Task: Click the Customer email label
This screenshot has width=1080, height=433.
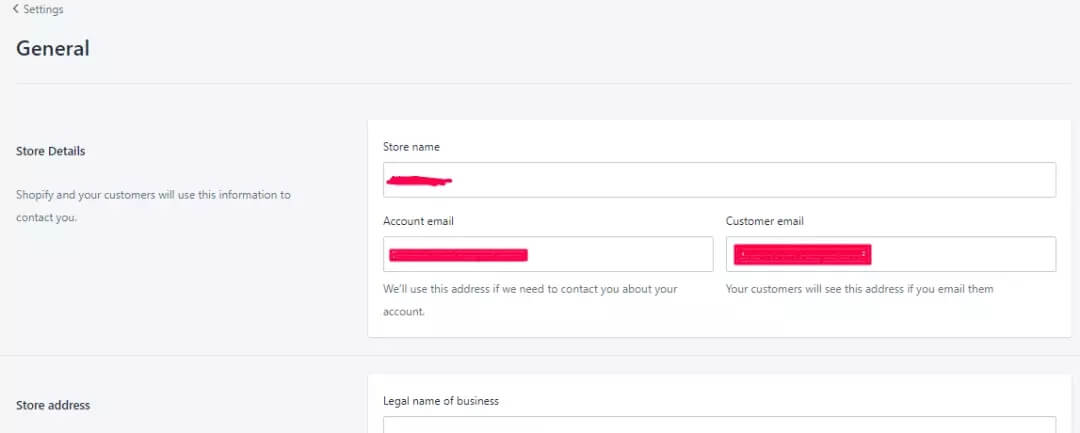Action: click(x=764, y=221)
